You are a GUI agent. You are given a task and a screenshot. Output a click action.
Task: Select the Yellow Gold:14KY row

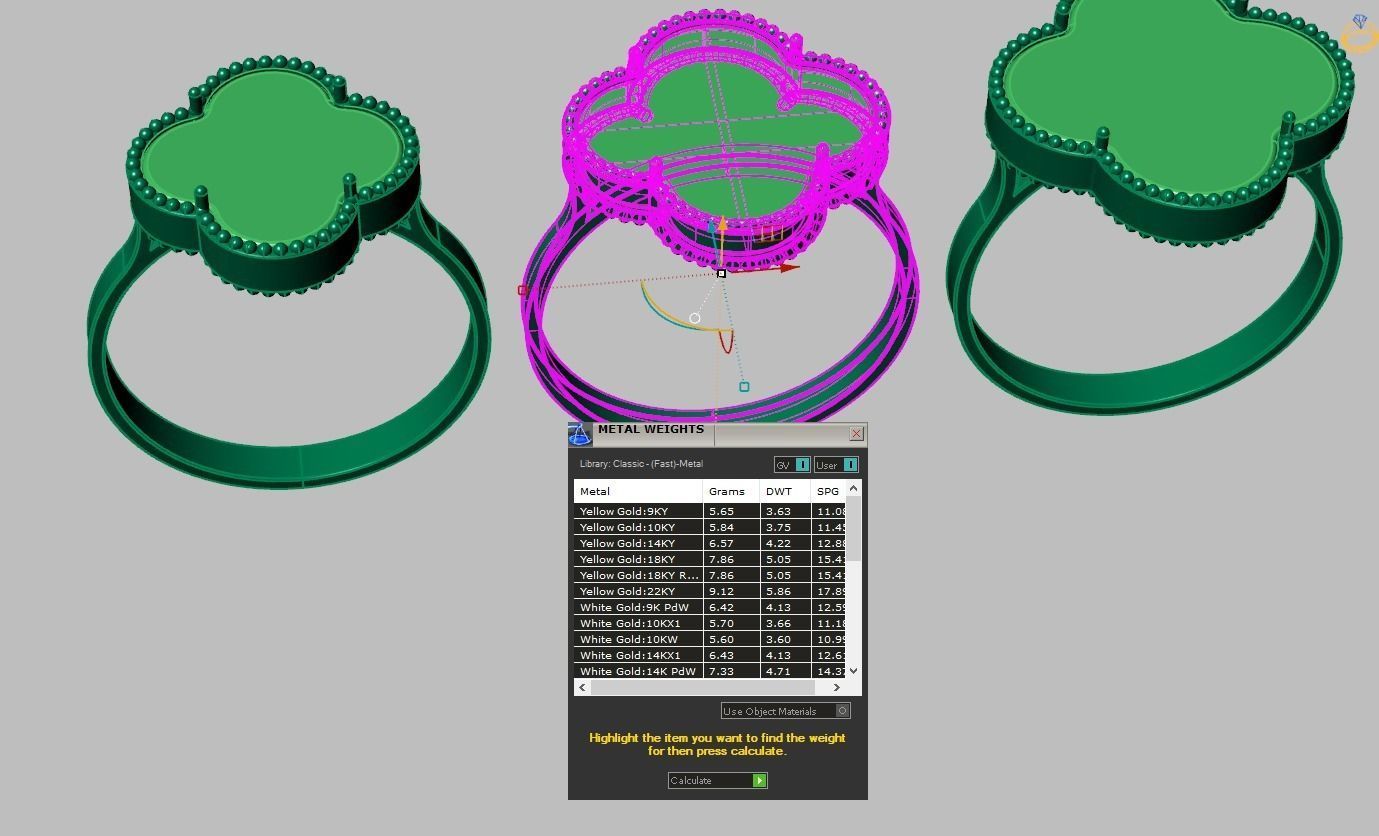point(710,543)
